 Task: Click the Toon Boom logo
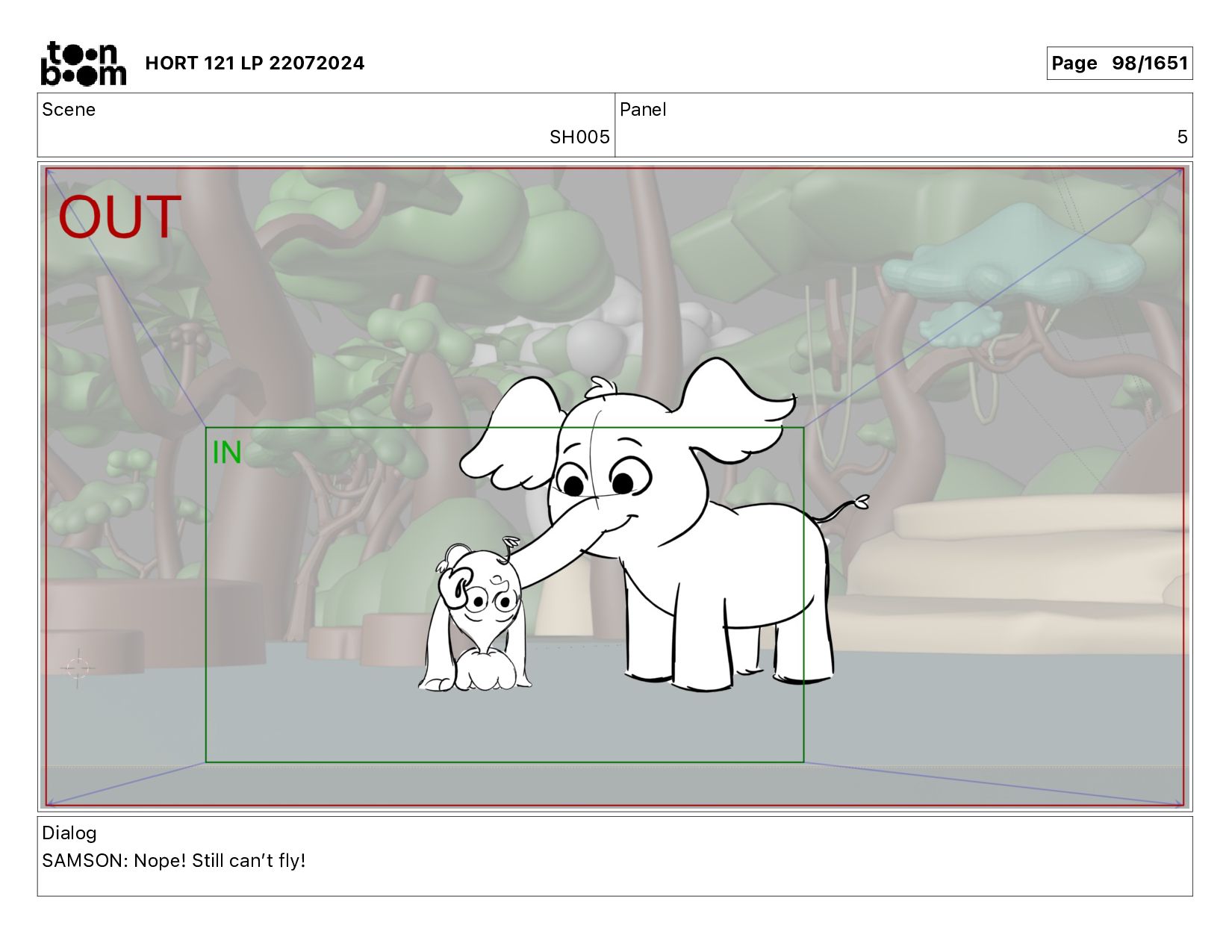click(x=83, y=63)
